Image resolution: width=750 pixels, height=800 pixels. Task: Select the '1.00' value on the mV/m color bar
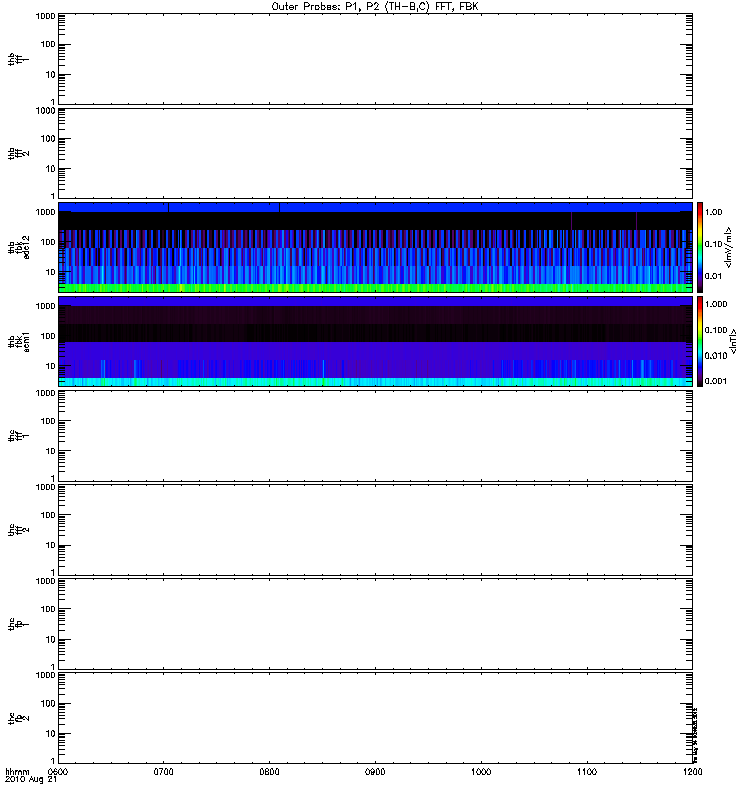coord(713,212)
